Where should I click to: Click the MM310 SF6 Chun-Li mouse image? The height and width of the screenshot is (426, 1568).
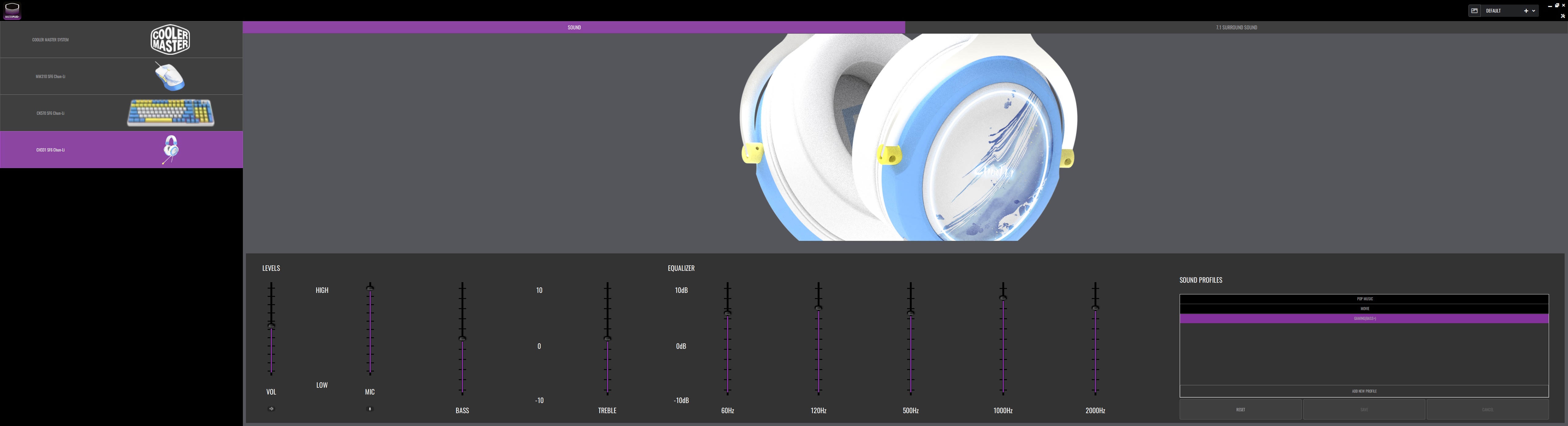click(x=169, y=77)
